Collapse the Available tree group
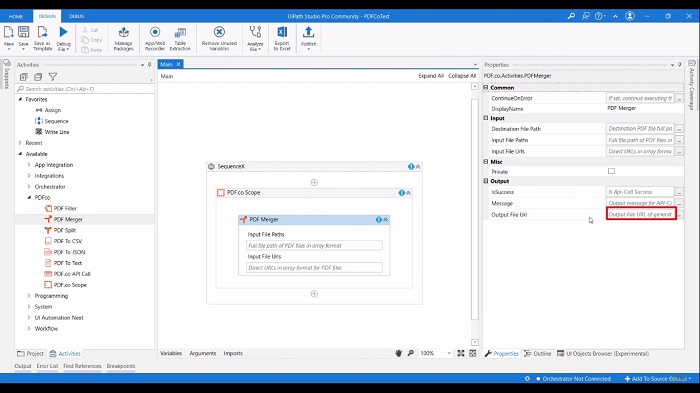The height and width of the screenshot is (393, 700). [x=20, y=154]
